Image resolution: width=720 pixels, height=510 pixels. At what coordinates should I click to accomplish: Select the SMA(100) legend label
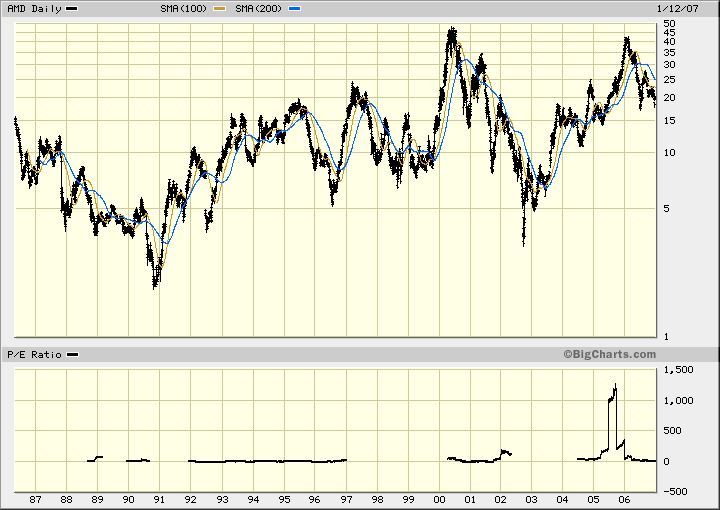pos(184,9)
